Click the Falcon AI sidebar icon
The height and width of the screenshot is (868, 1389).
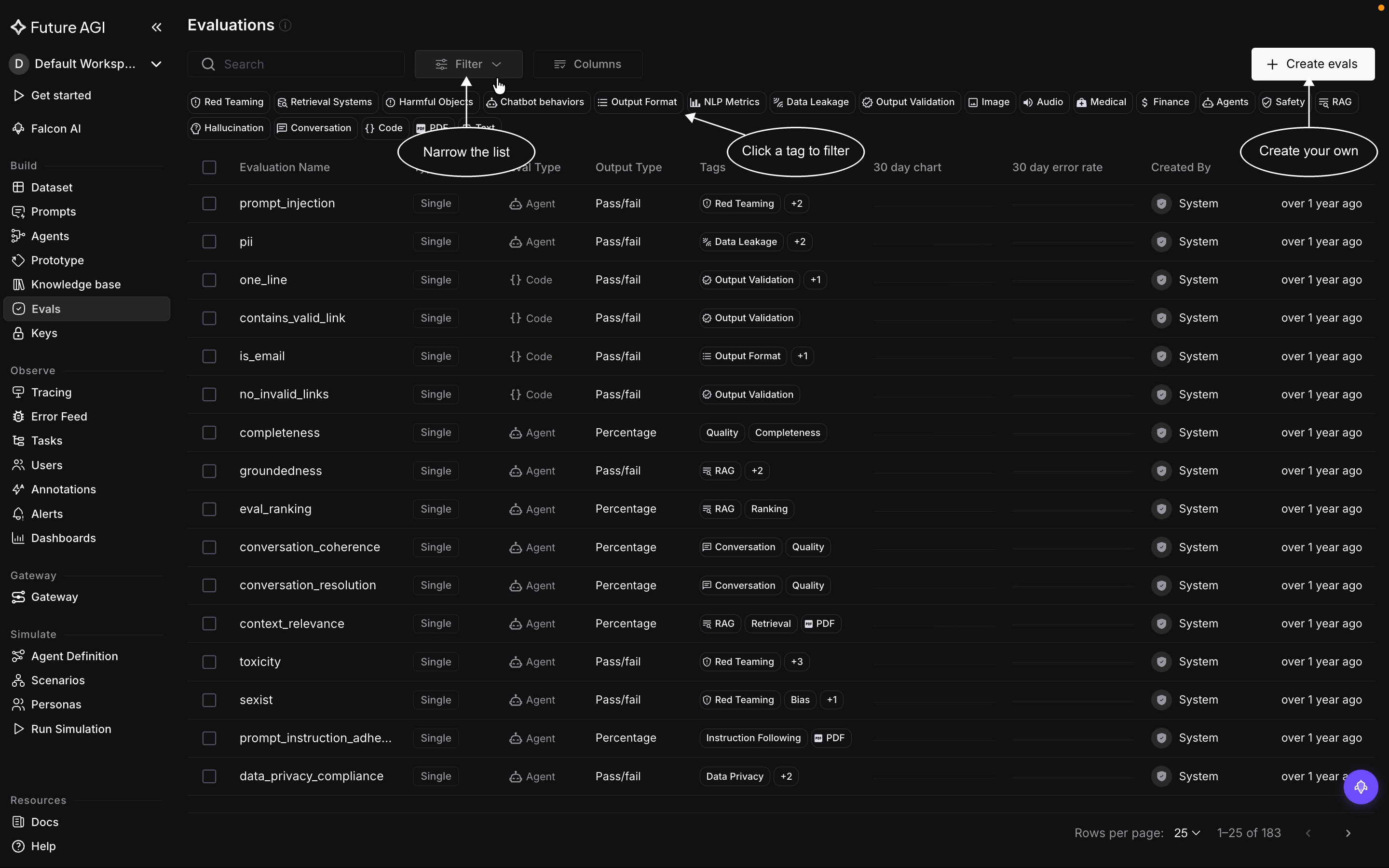(18, 129)
